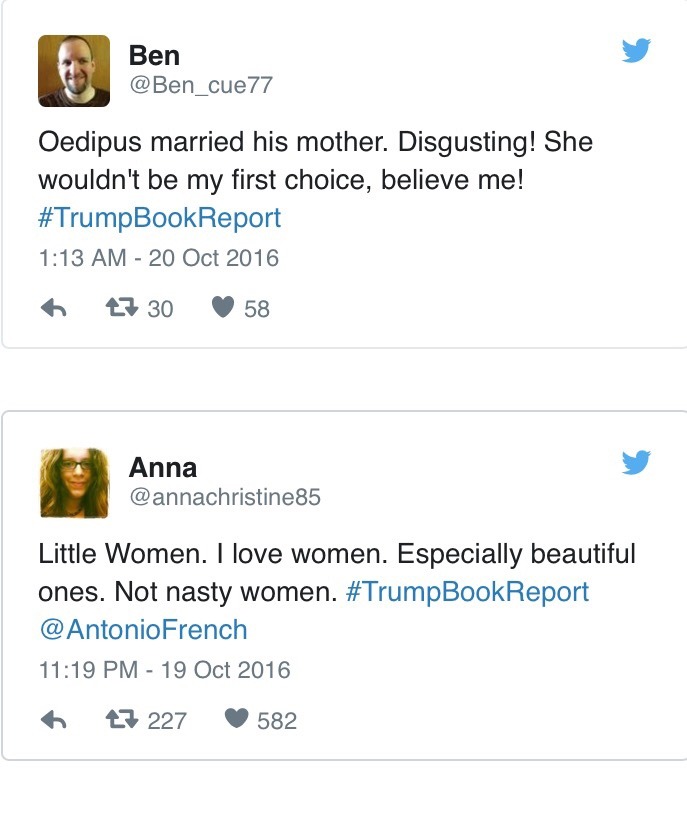Reply to Ben's Oedipus tweet
The width and height of the screenshot is (687, 816).
(53, 309)
